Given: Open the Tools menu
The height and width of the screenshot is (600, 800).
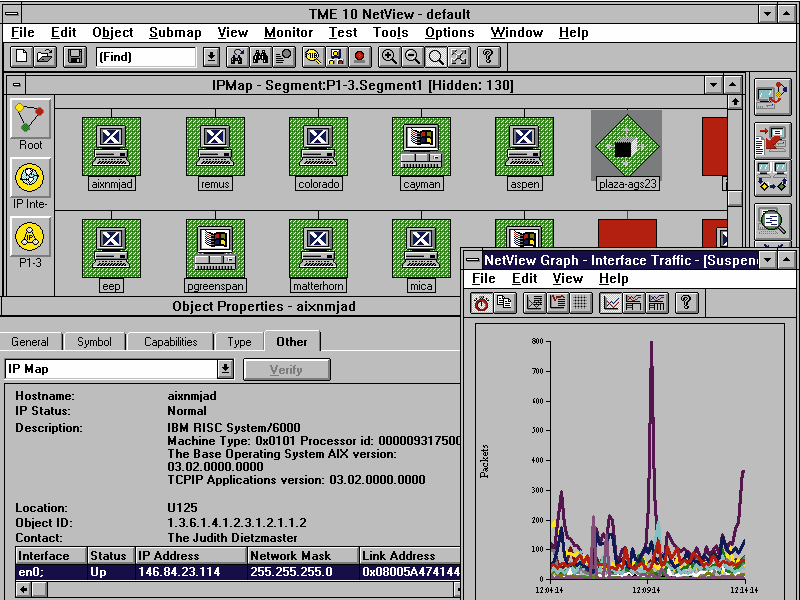Looking at the screenshot, I should (x=390, y=33).
